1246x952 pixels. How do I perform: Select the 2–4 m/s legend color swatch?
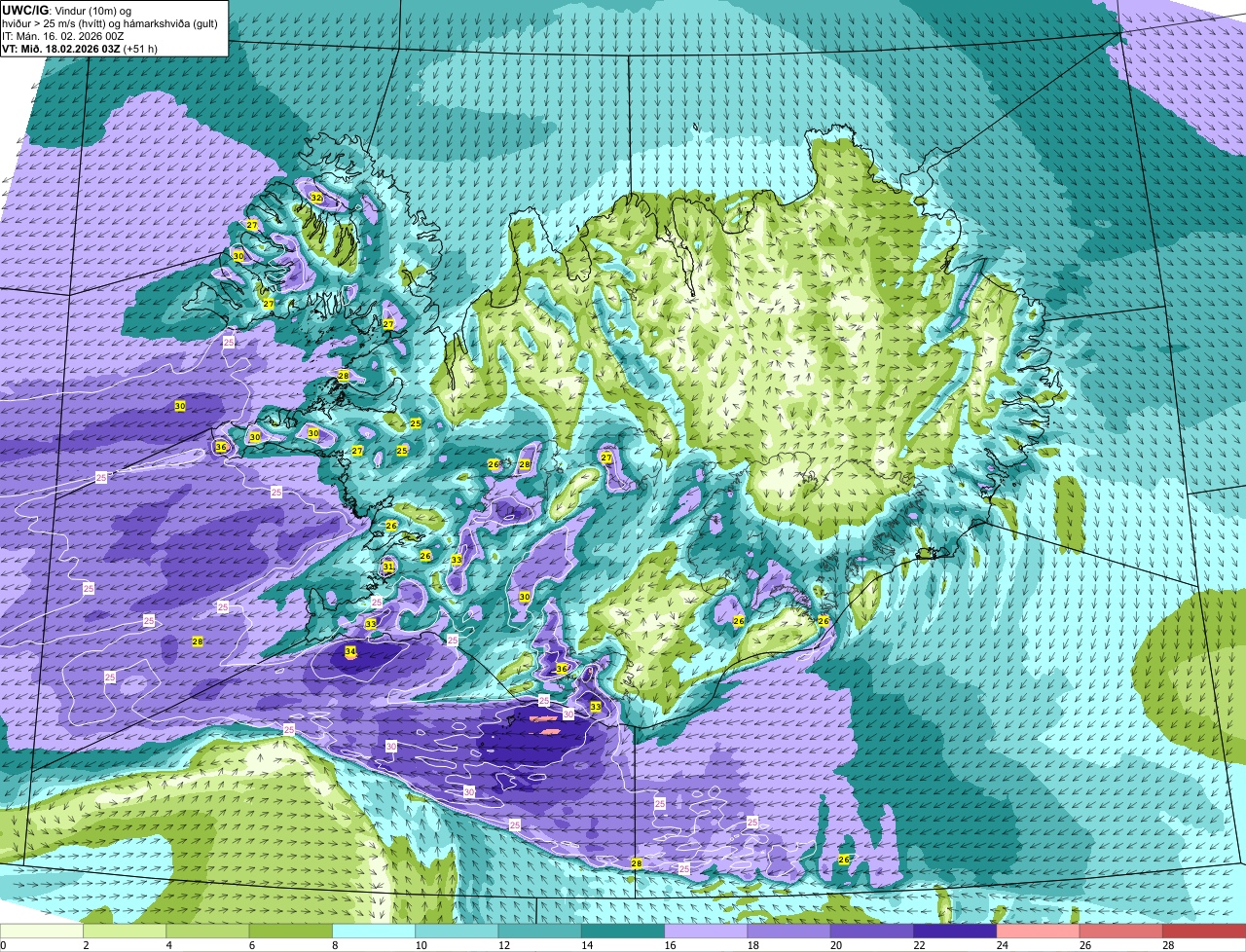tap(125, 932)
